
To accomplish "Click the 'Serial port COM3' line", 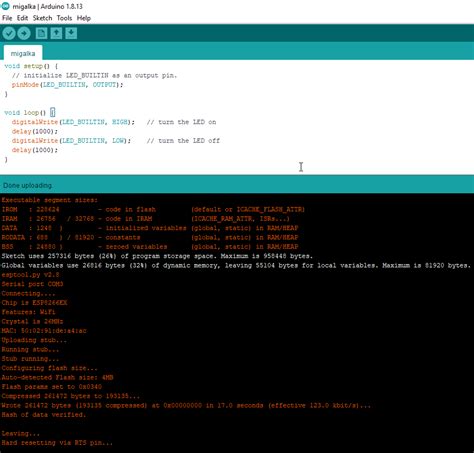I will point(32,284).
